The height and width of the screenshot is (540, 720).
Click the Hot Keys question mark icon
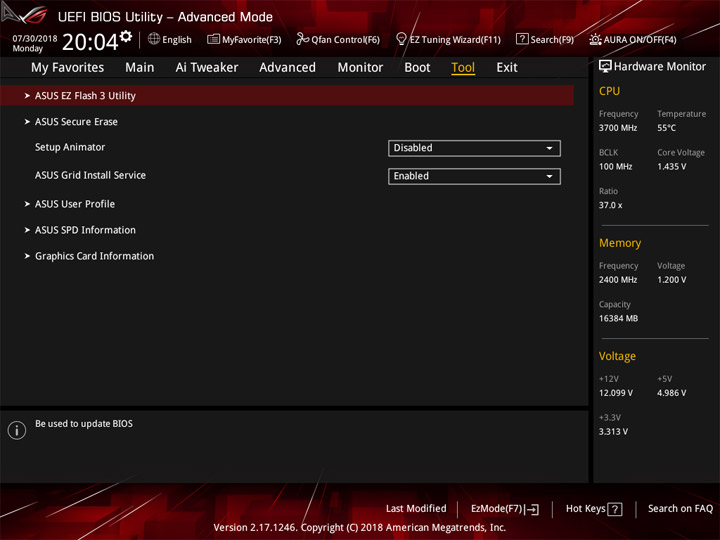pyautogui.click(x=615, y=509)
